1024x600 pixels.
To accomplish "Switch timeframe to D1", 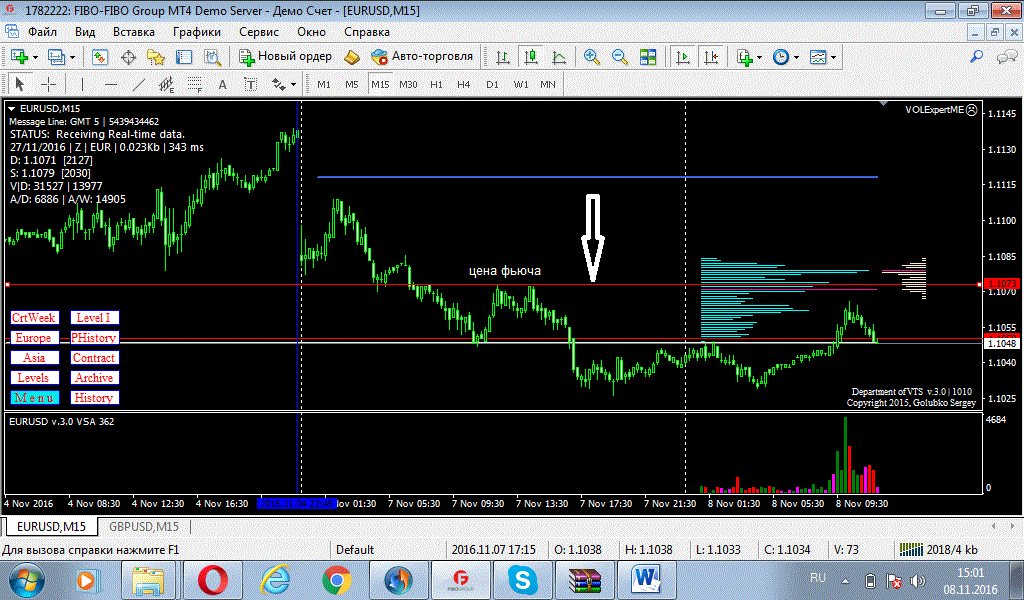I will point(492,84).
